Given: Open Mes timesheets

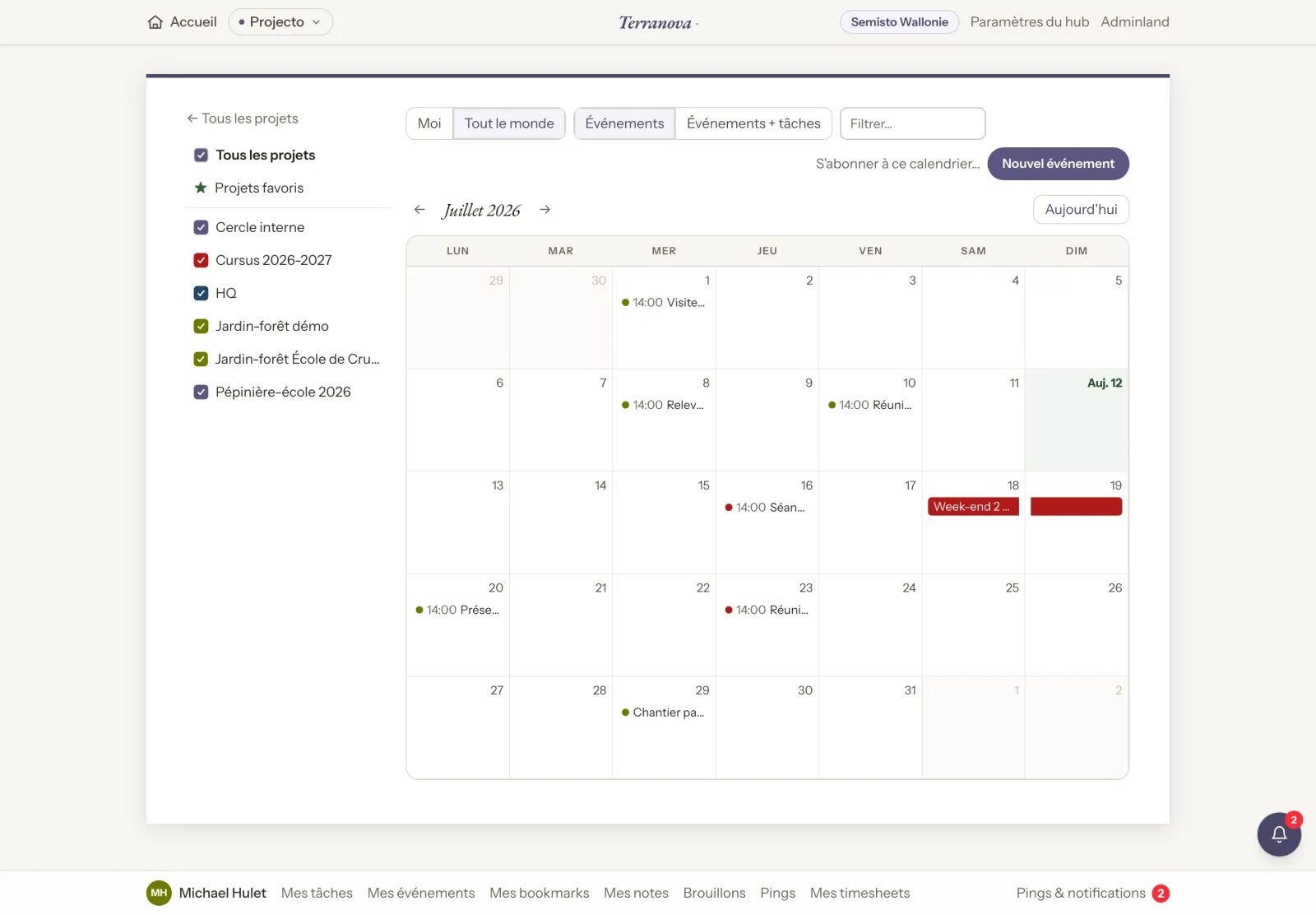Looking at the screenshot, I should point(860,893).
